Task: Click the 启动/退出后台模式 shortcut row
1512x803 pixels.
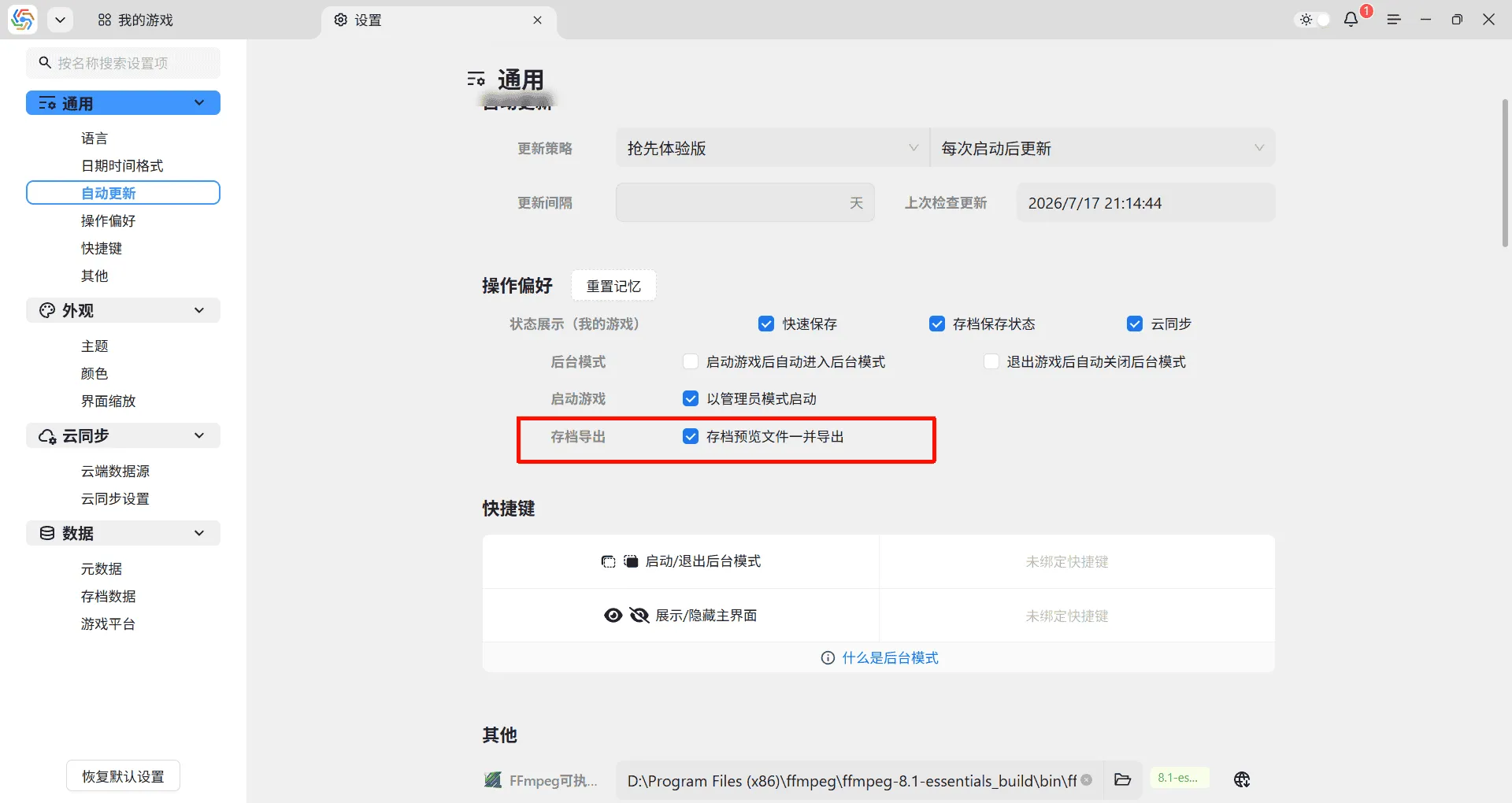Action: [x=680, y=561]
